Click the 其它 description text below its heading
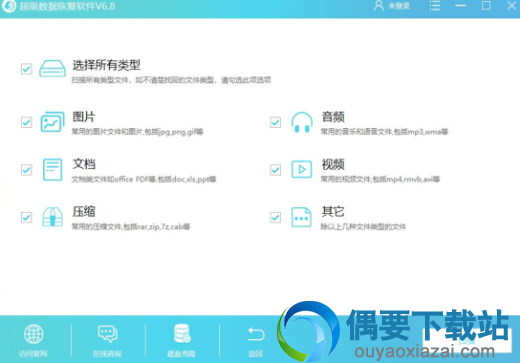This screenshot has height=363, width=520. (x=363, y=227)
